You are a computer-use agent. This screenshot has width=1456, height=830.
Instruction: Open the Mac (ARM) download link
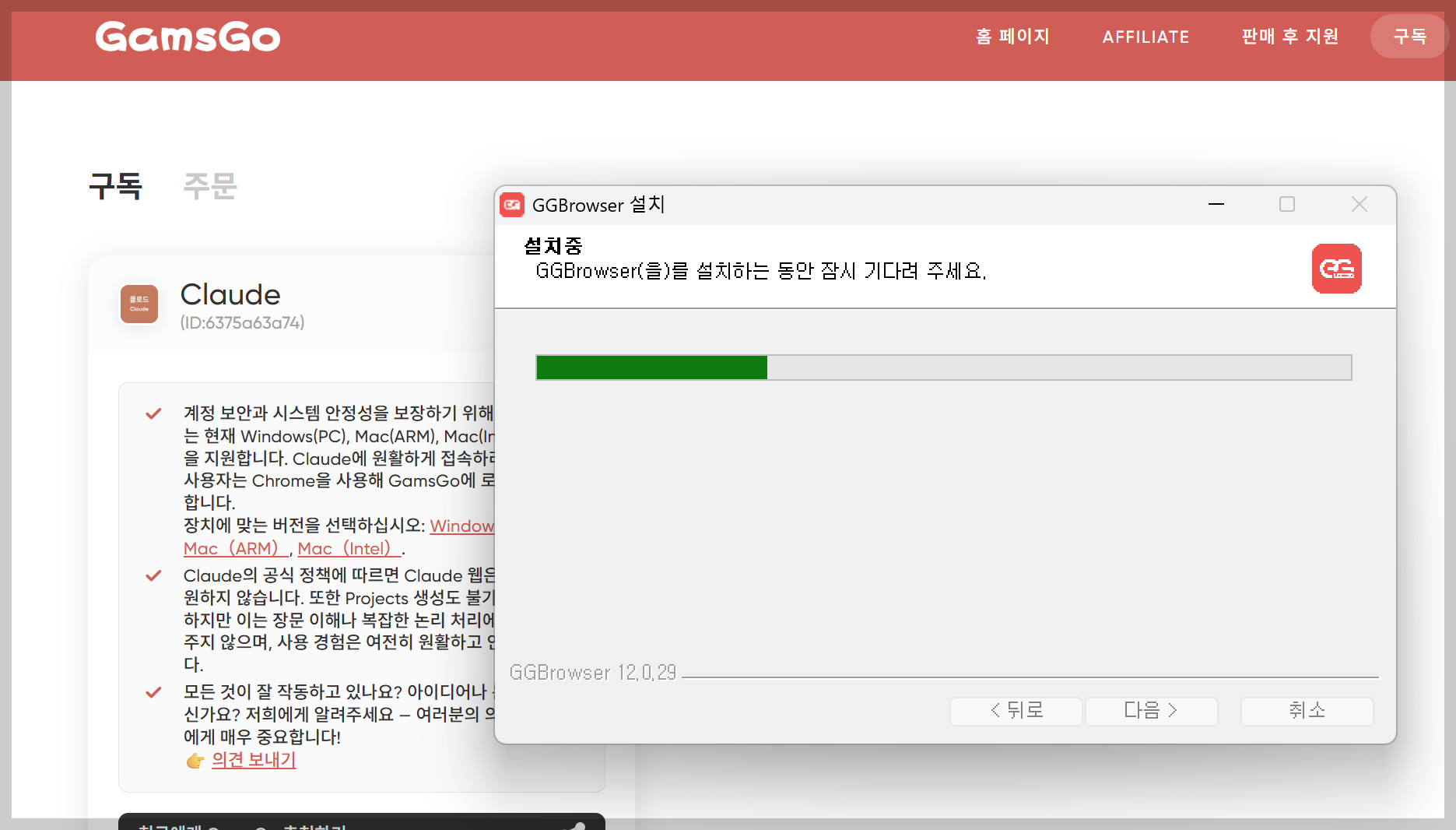236,548
